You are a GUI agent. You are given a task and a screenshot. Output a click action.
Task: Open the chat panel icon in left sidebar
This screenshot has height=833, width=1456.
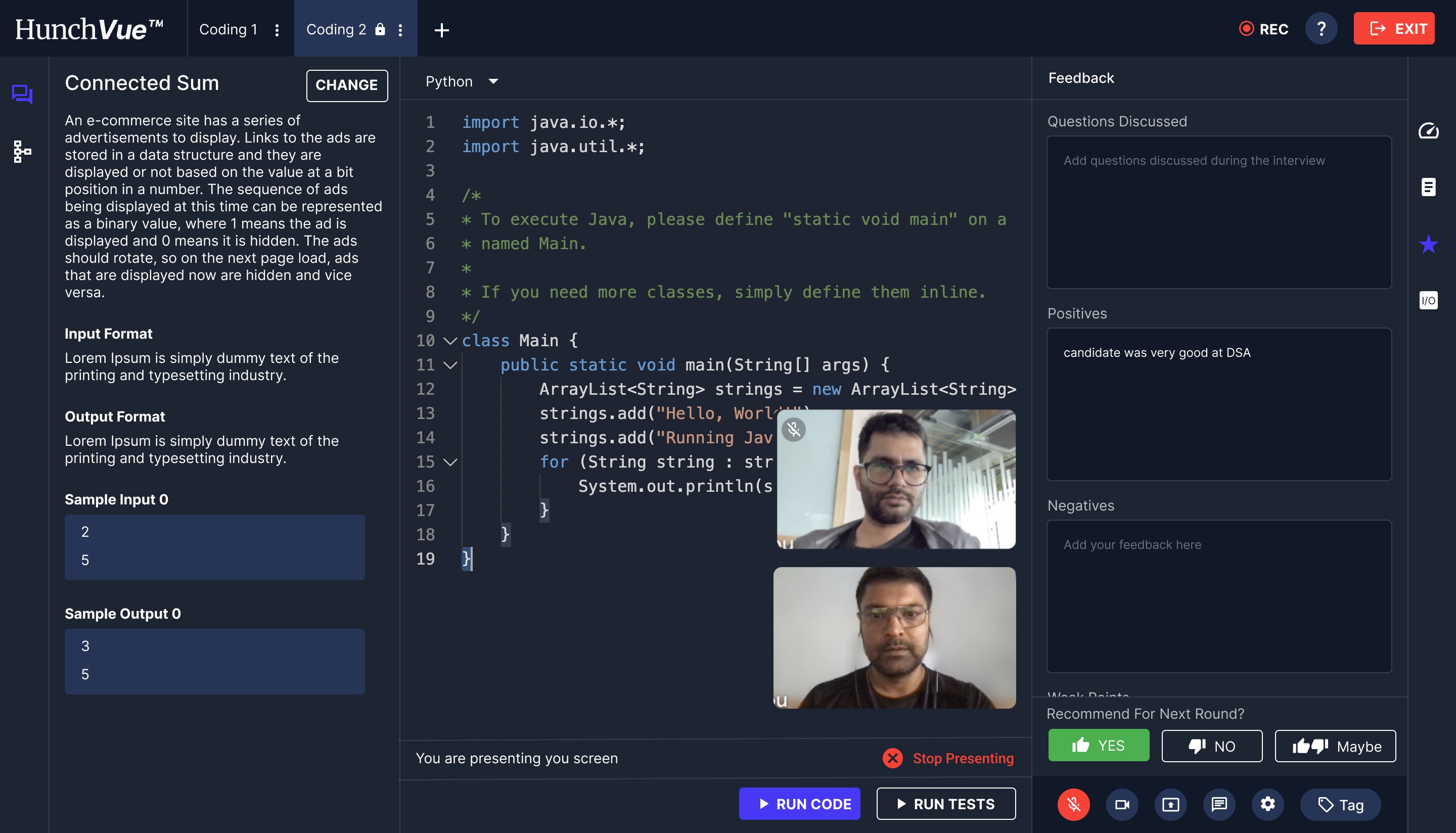[22, 94]
